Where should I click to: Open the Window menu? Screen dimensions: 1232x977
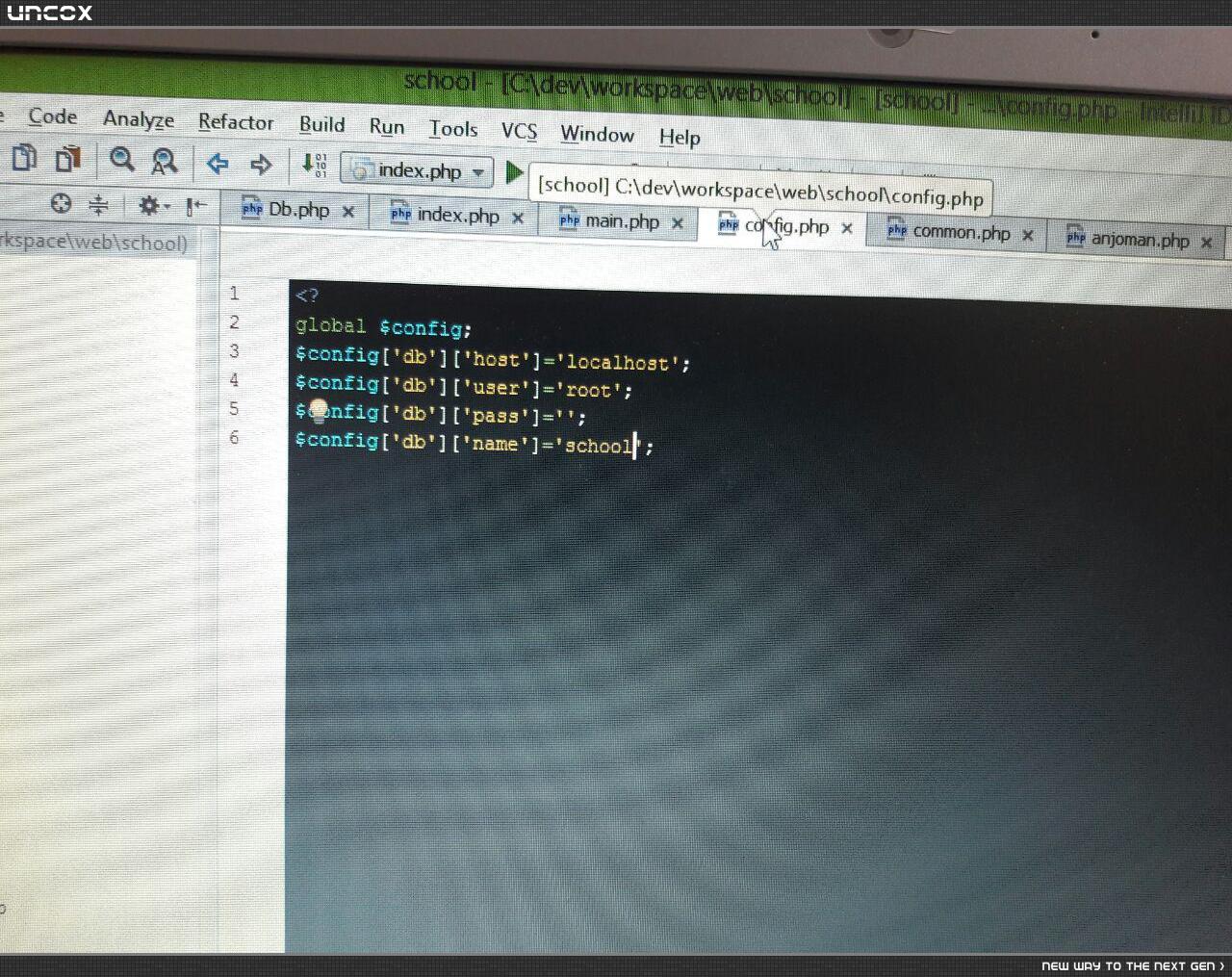coord(597,134)
